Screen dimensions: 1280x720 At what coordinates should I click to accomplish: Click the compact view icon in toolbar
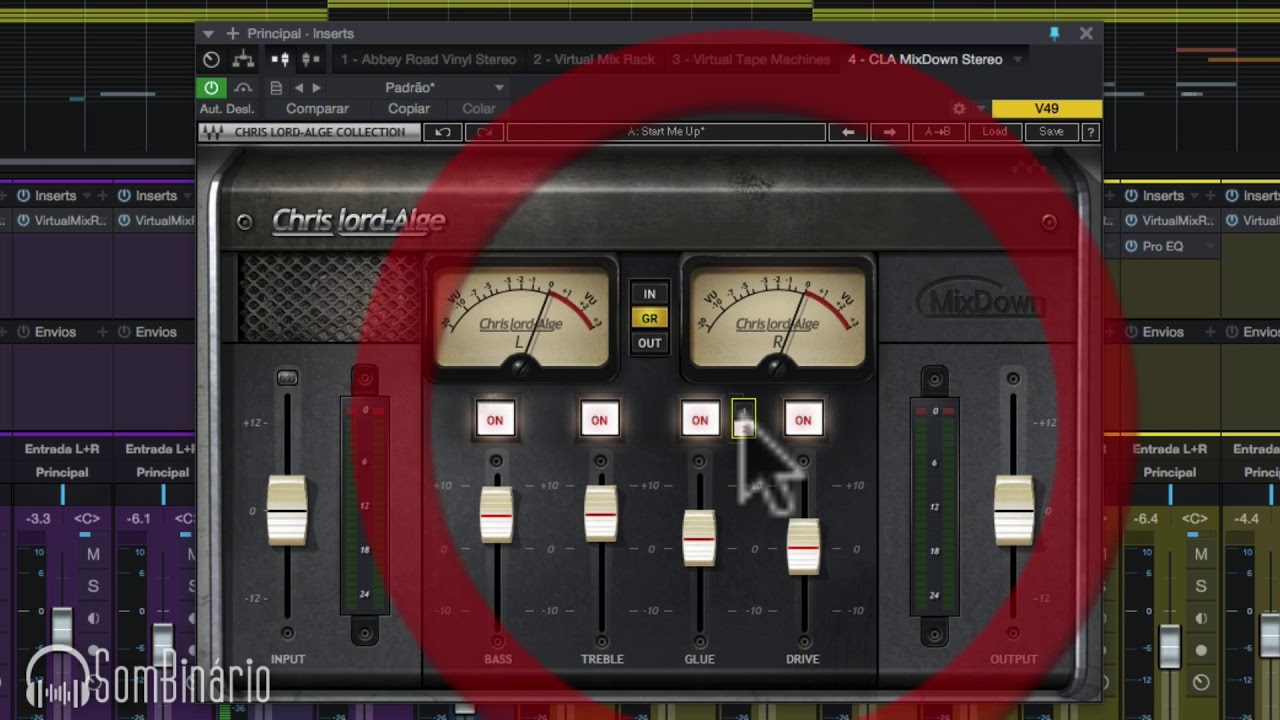pos(281,60)
